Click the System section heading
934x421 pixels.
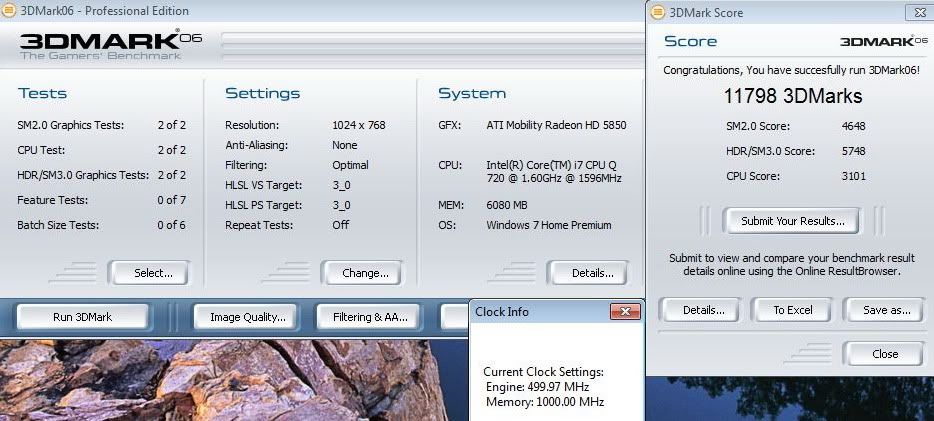coord(472,93)
